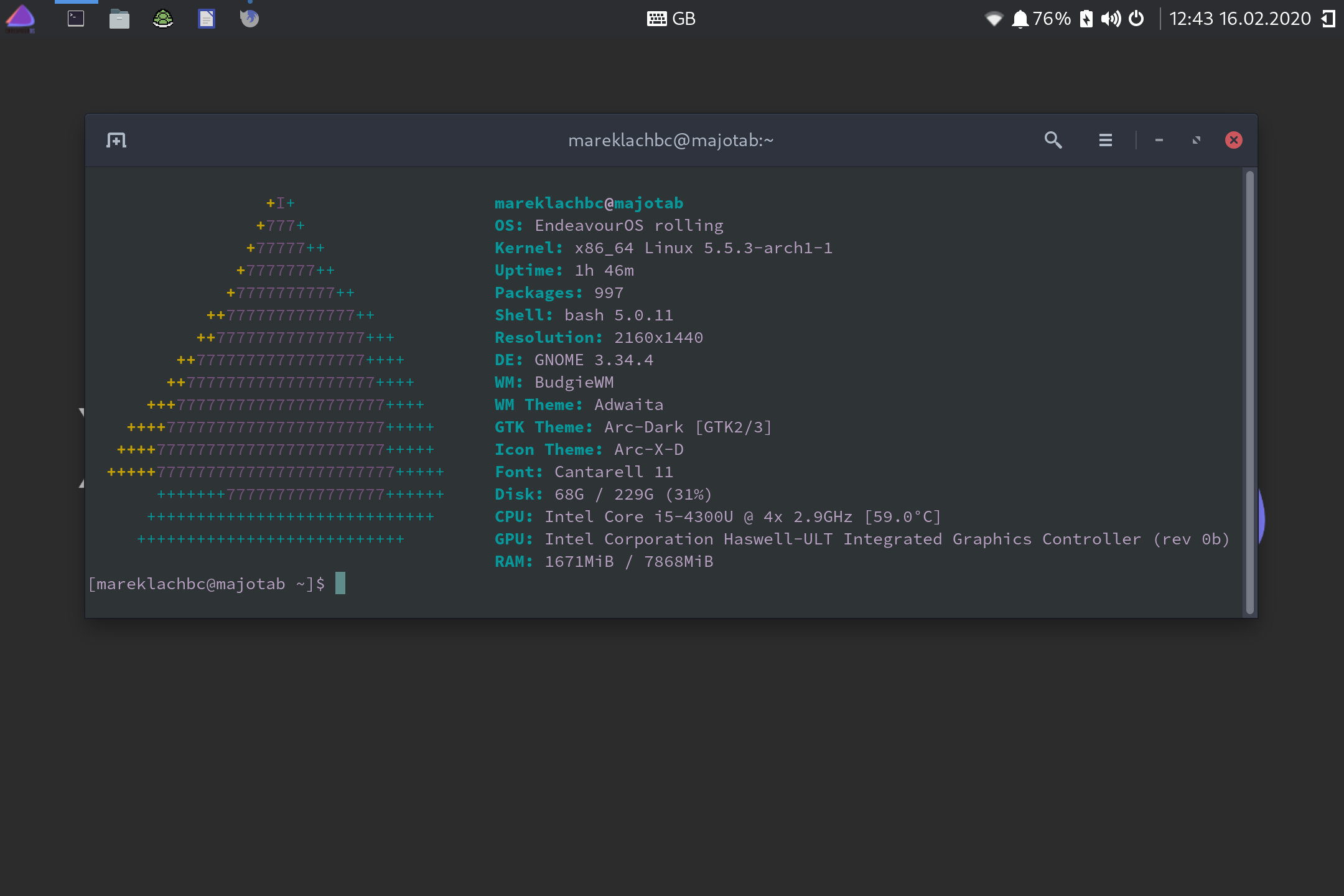
Task: Click the 'OS: EndeavourOS rolling' line
Action: point(609,225)
